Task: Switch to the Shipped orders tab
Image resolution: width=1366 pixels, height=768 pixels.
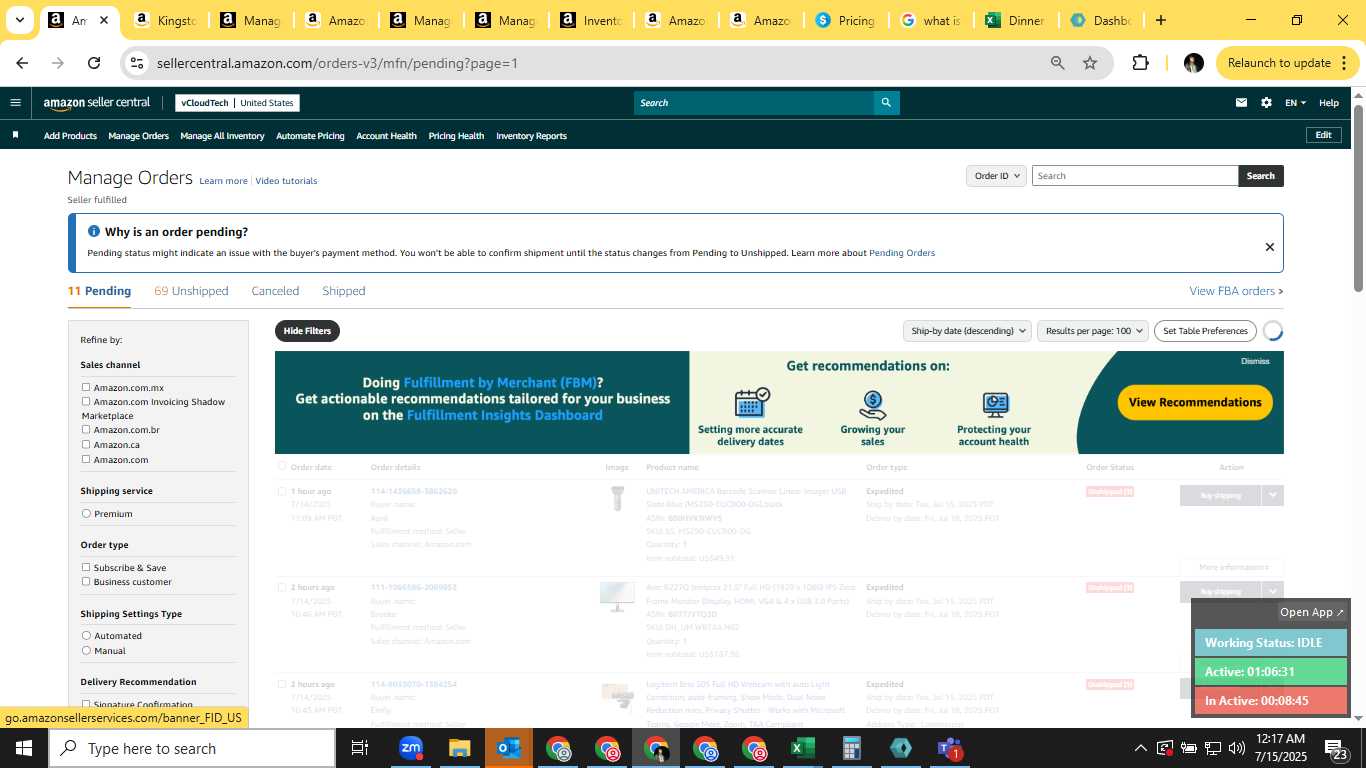Action: 343,291
